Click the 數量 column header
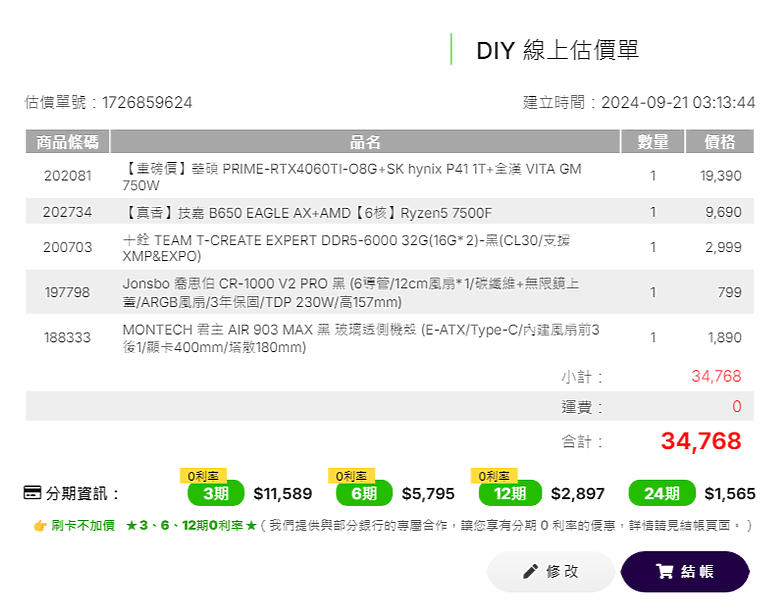The width and height of the screenshot is (780, 616). [653, 141]
